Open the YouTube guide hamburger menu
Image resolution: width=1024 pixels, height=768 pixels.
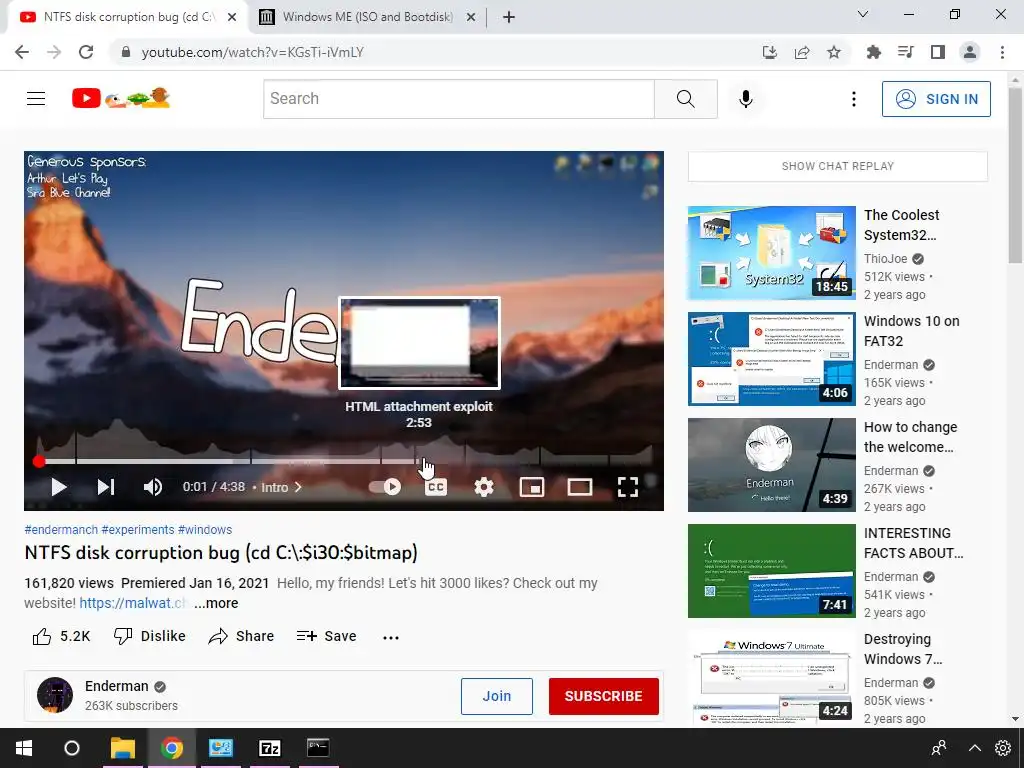coord(36,99)
